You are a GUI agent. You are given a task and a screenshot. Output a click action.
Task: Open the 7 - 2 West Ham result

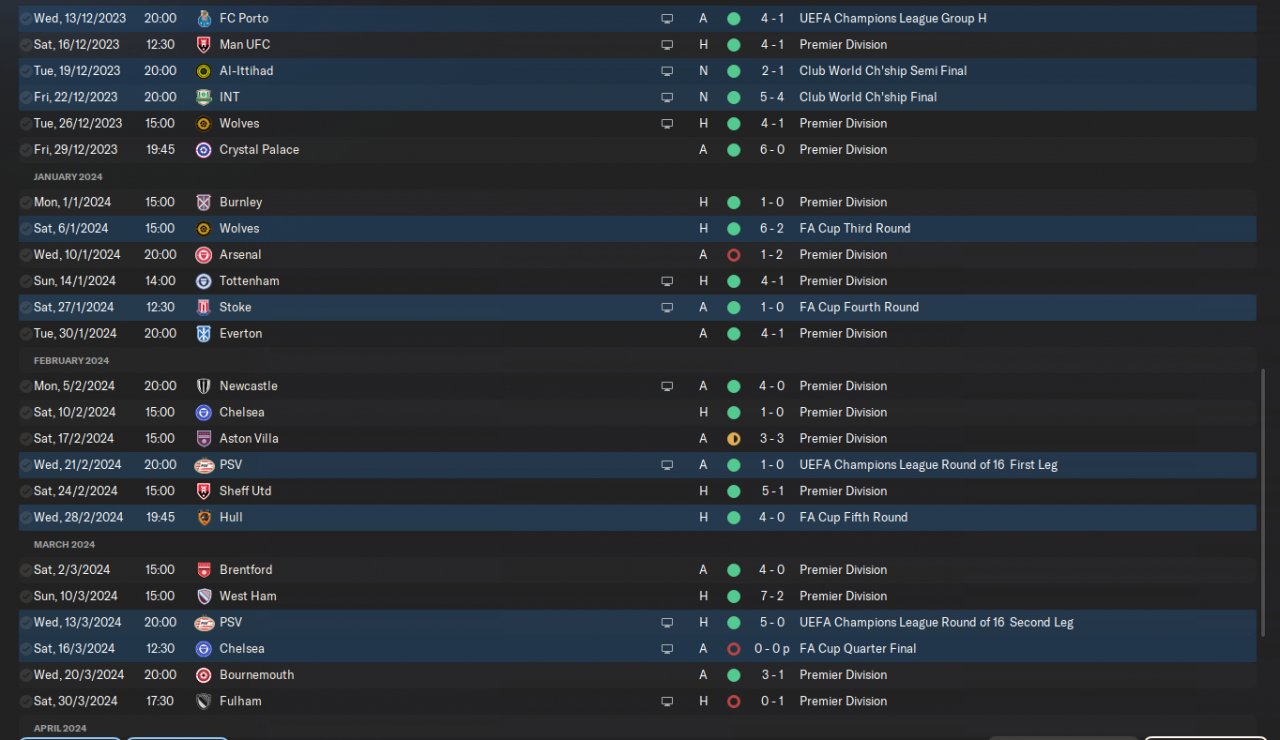tap(771, 596)
